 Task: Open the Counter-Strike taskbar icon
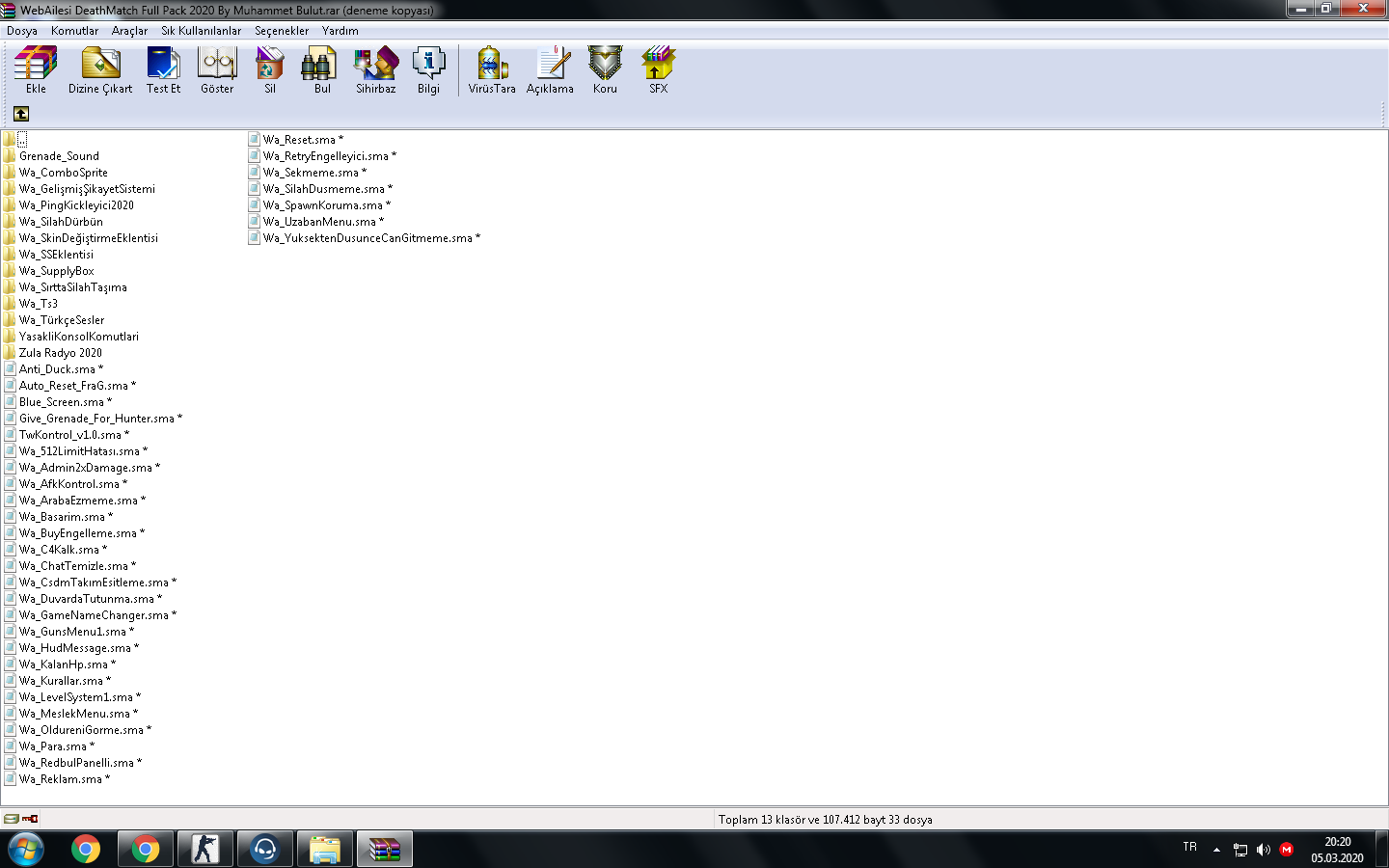point(204,850)
